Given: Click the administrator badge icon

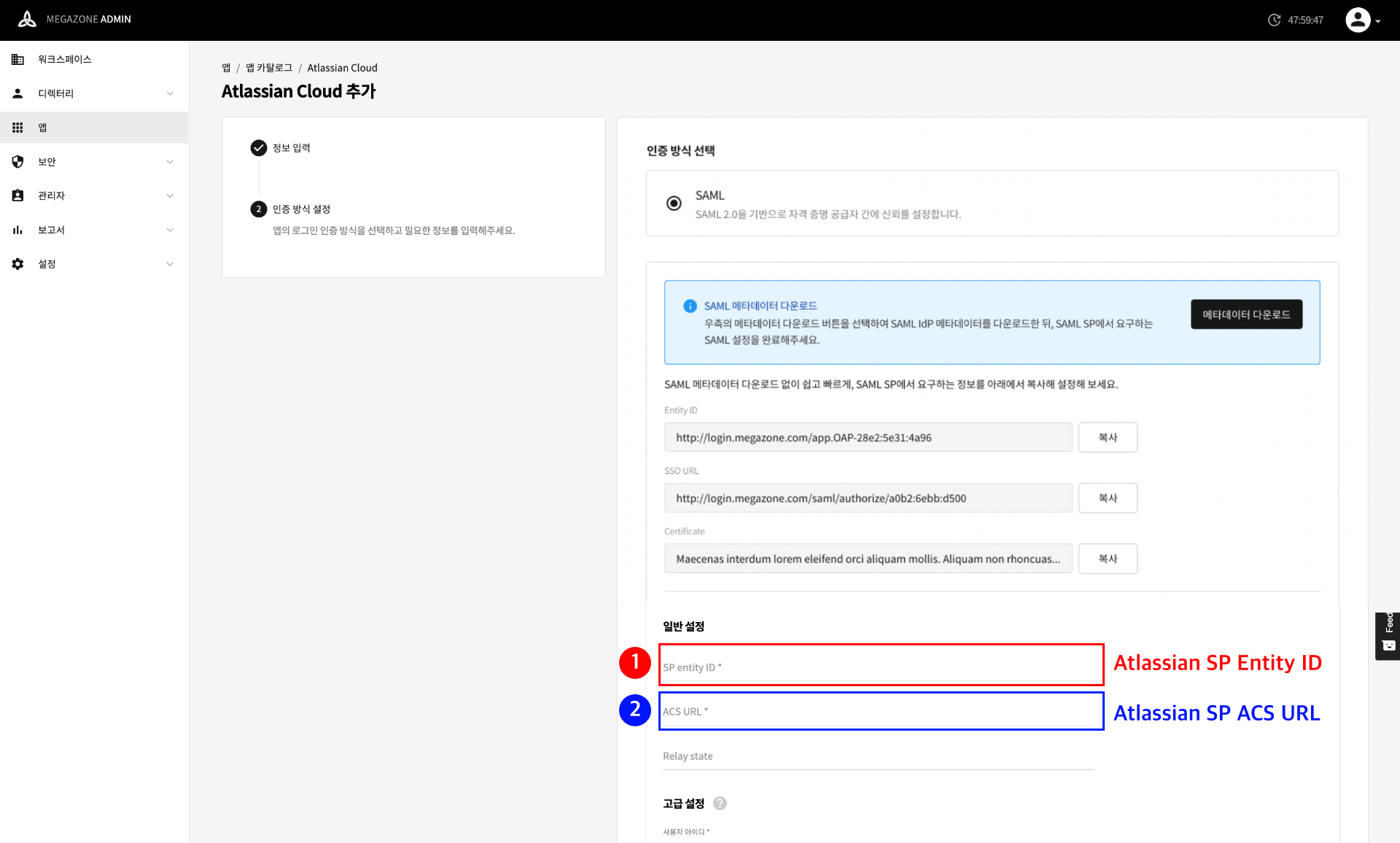Looking at the screenshot, I should (x=17, y=195).
